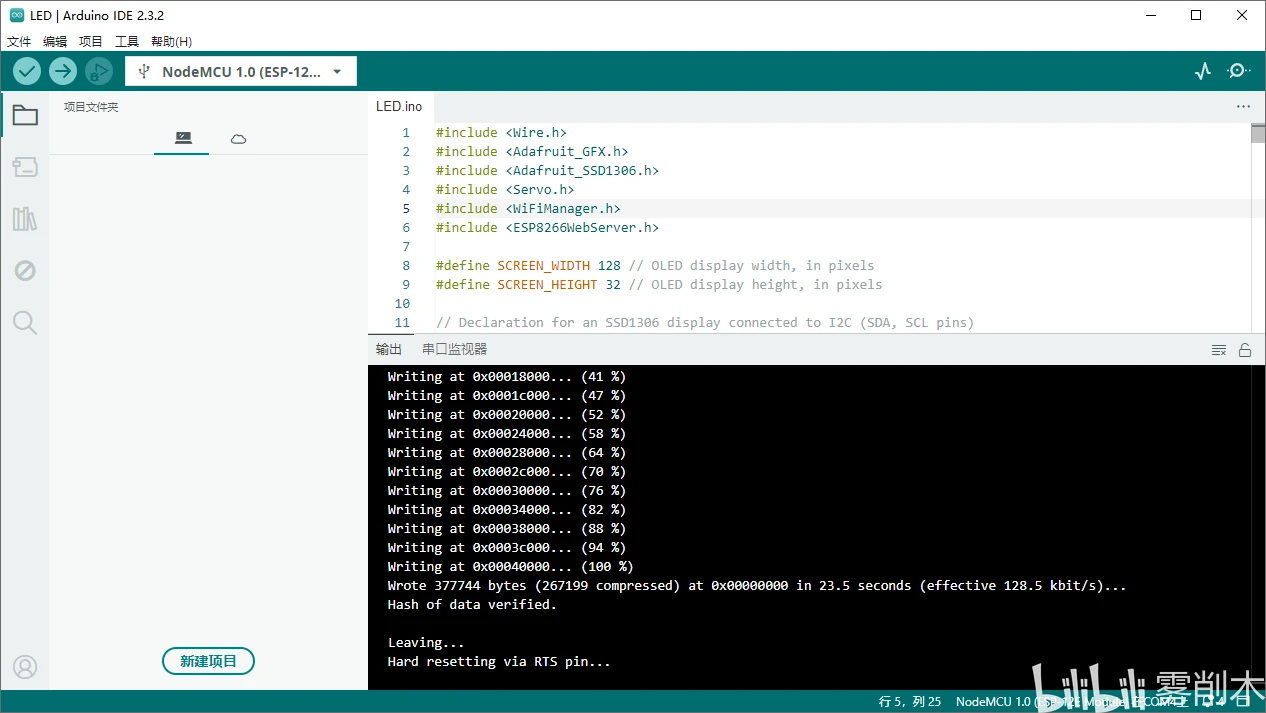Viewport: 1266px width, 713px height.
Task: Open the board selector dropdown NodeMCU 1.0
Action: click(x=241, y=71)
